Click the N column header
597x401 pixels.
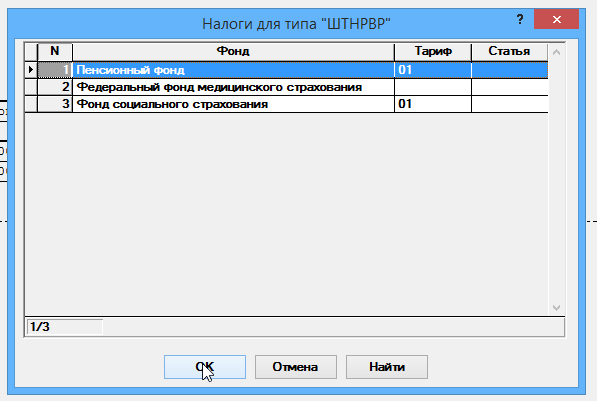click(x=55, y=51)
